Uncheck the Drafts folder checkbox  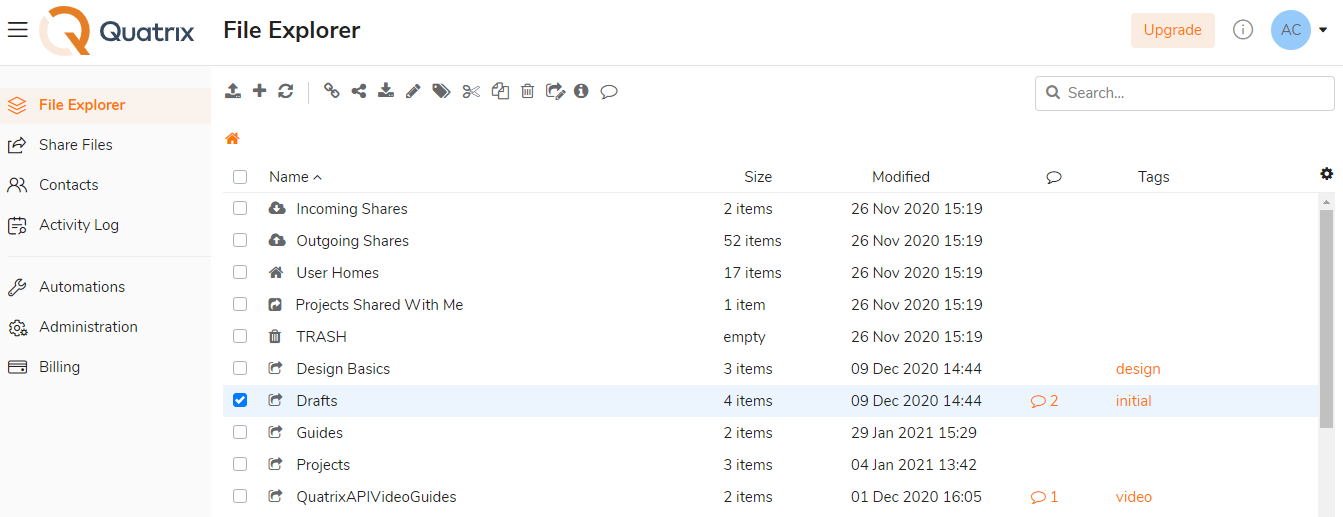pyautogui.click(x=240, y=400)
